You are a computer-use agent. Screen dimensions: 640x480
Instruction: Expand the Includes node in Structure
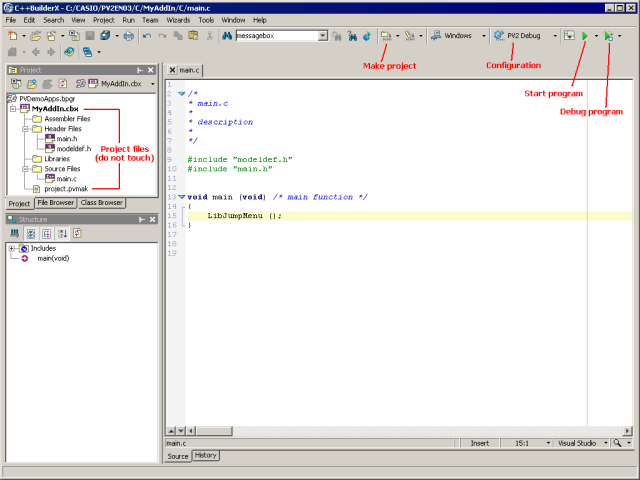12,248
